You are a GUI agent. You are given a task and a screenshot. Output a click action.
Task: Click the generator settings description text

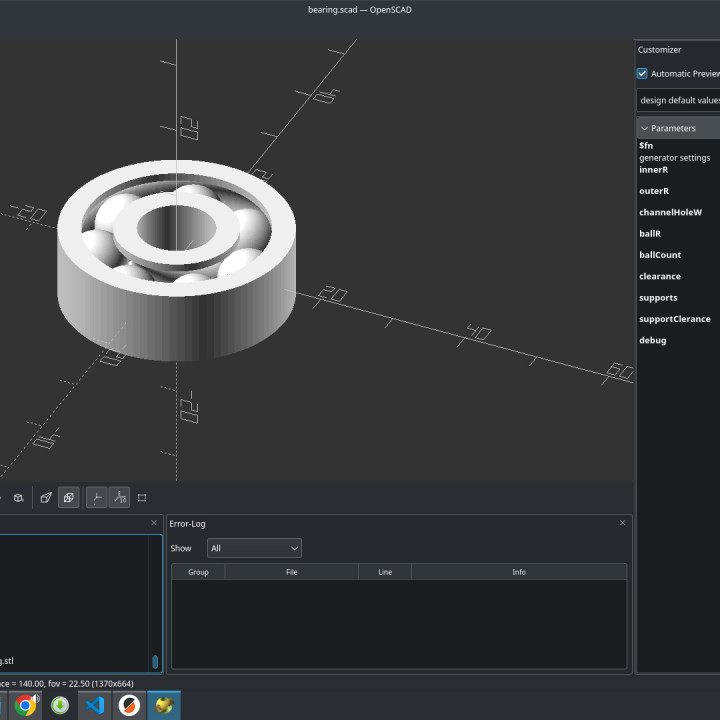click(x=675, y=158)
